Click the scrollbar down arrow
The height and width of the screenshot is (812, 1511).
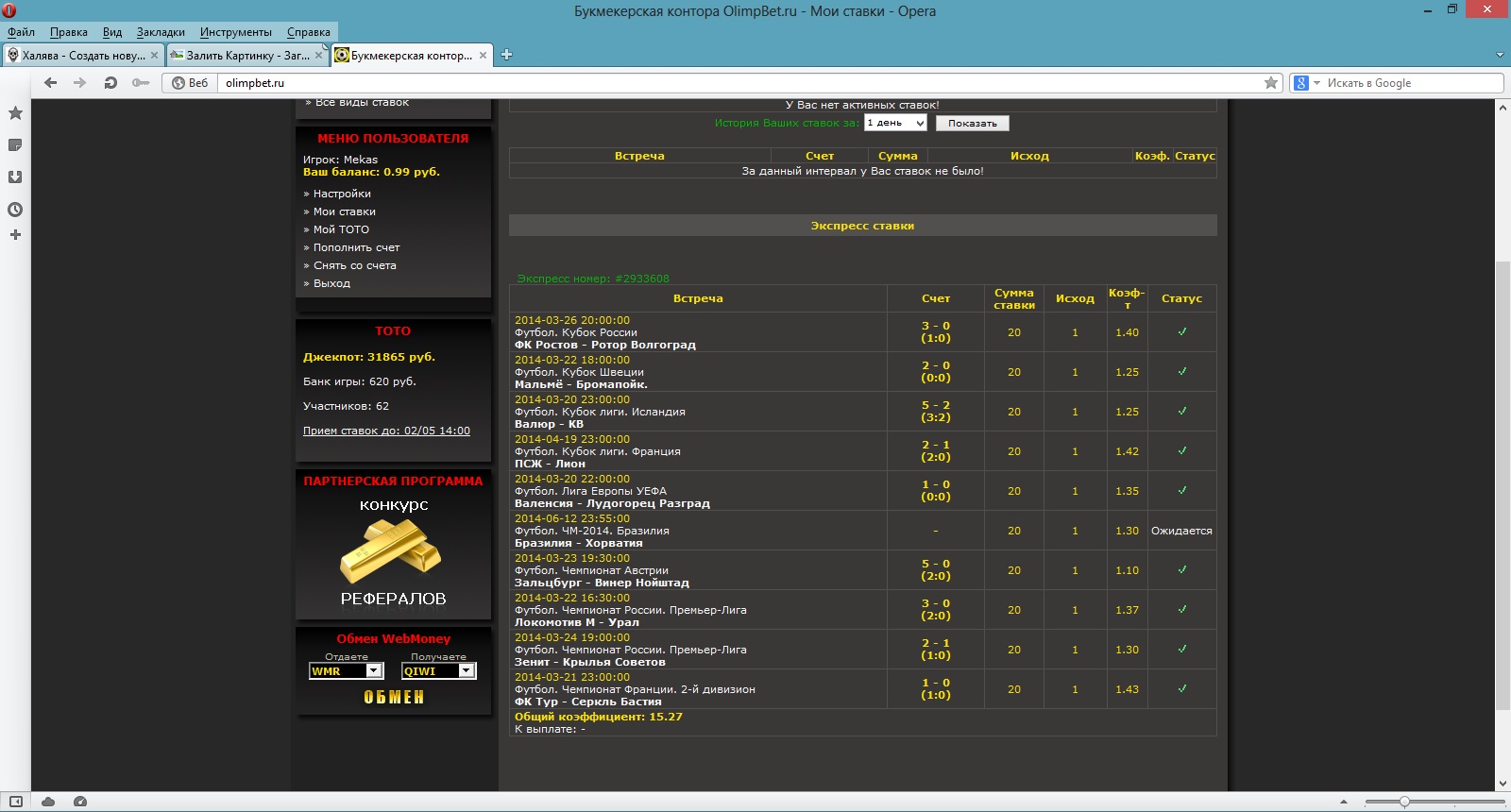click(x=1503, y=784)
